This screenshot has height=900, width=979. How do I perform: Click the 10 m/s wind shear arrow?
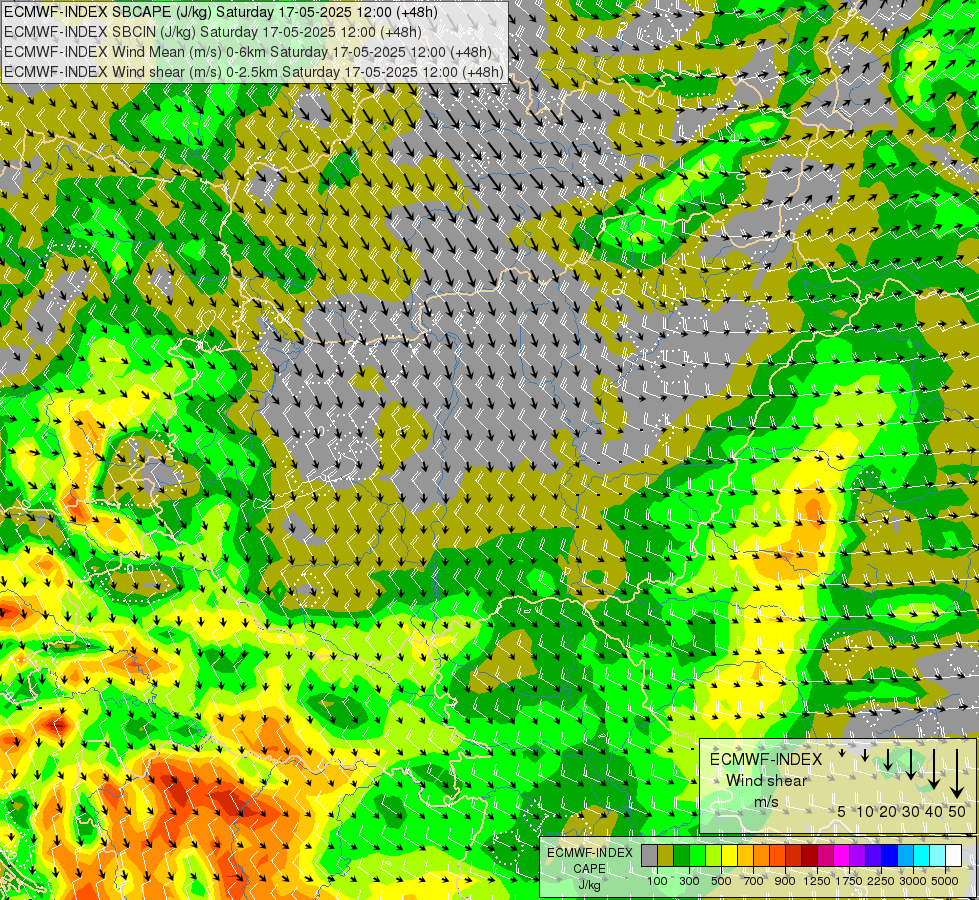(x=865, y=755)
